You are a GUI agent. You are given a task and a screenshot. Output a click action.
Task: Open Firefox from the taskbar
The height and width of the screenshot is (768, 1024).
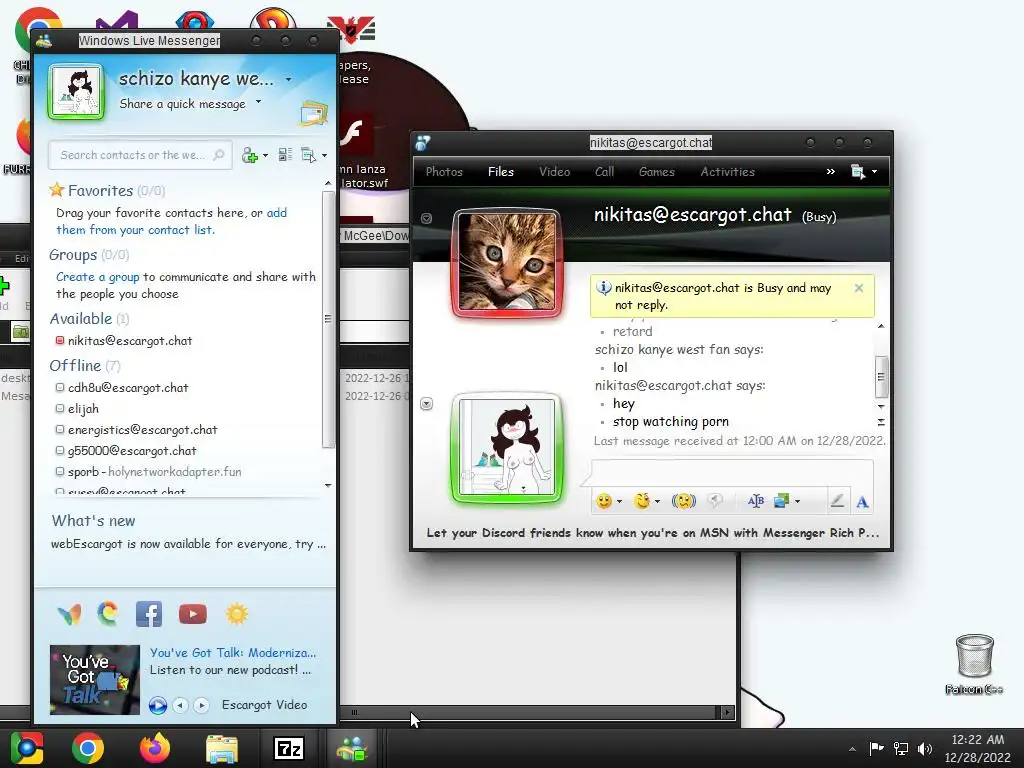coord(155,748)
